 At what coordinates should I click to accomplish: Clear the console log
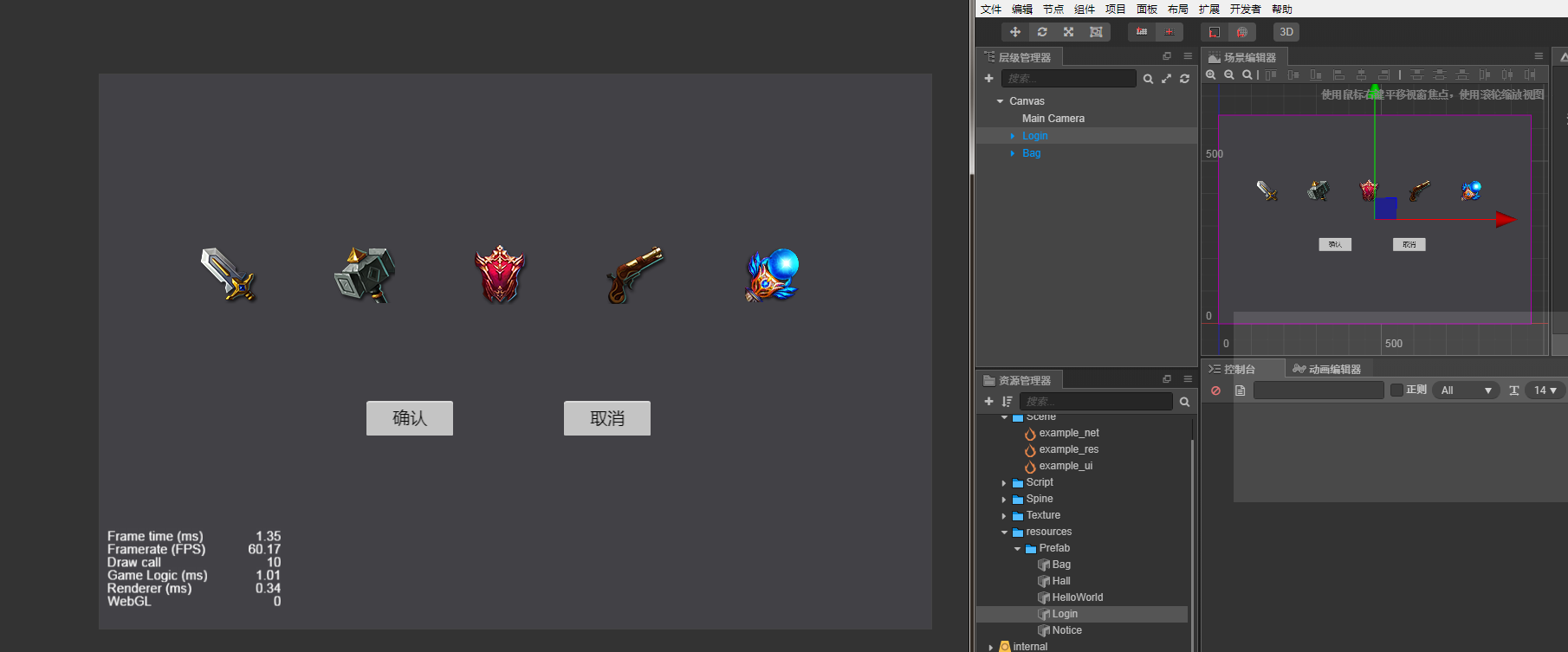[1215, 391]
